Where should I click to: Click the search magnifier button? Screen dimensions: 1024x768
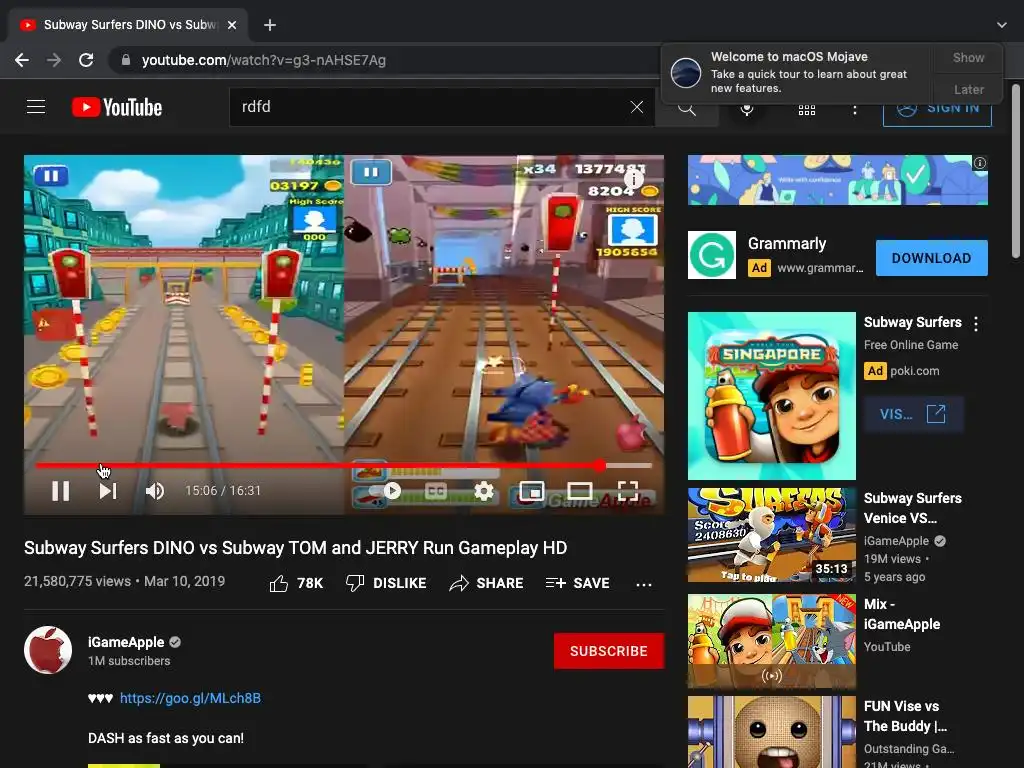[686, 108]
